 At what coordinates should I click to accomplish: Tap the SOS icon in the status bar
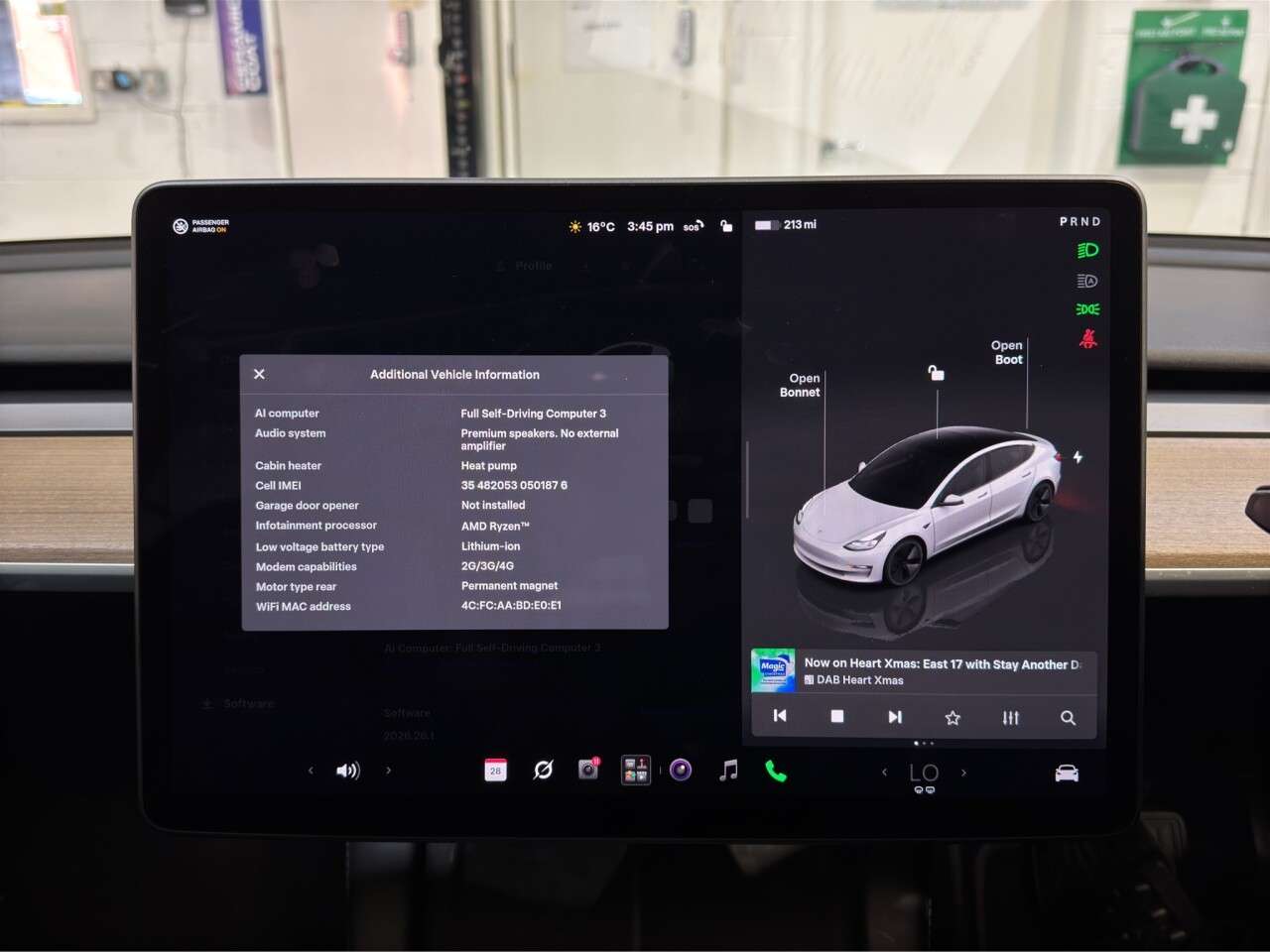(694, 226)
